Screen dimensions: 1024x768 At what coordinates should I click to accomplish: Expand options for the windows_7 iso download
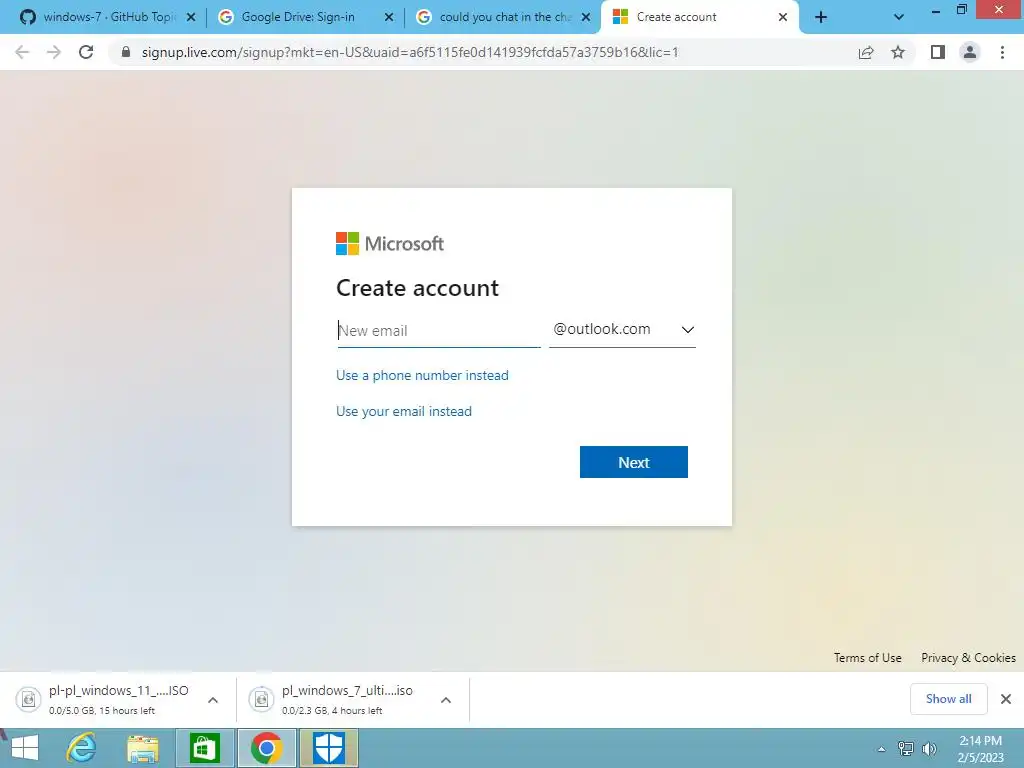click(446, 700)
